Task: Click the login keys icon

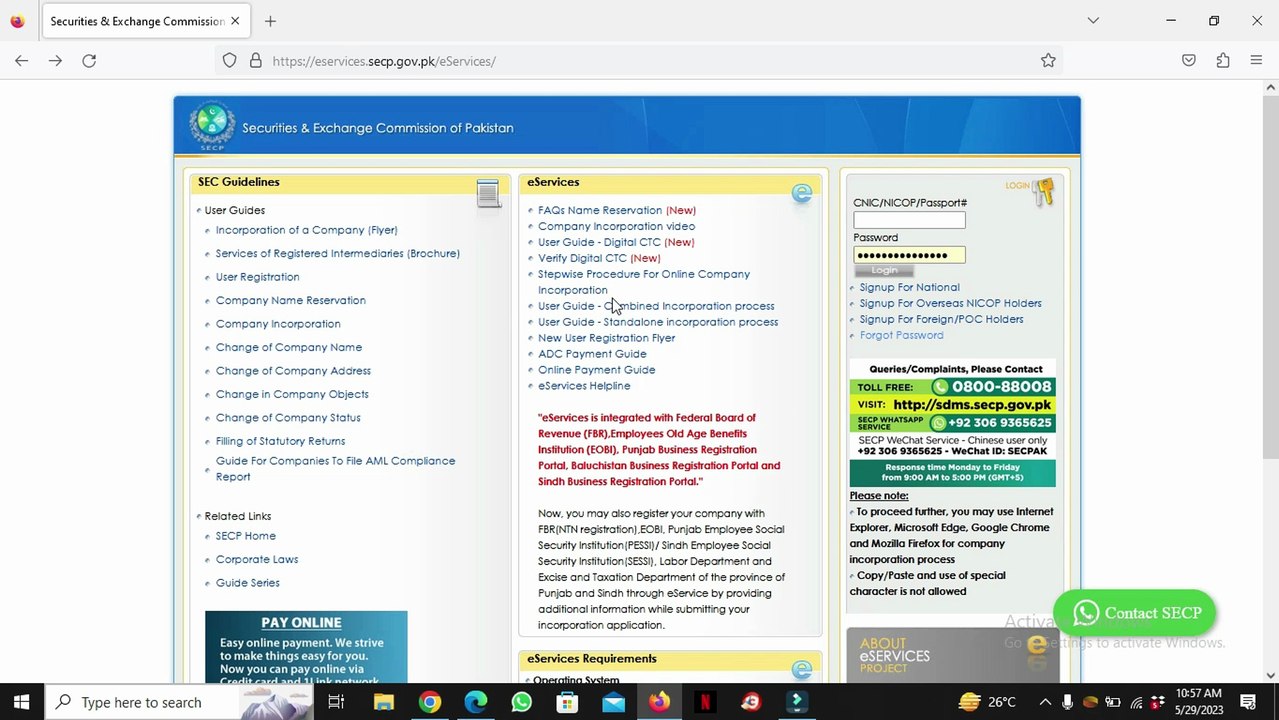Action: click(x=1044, y=192)
